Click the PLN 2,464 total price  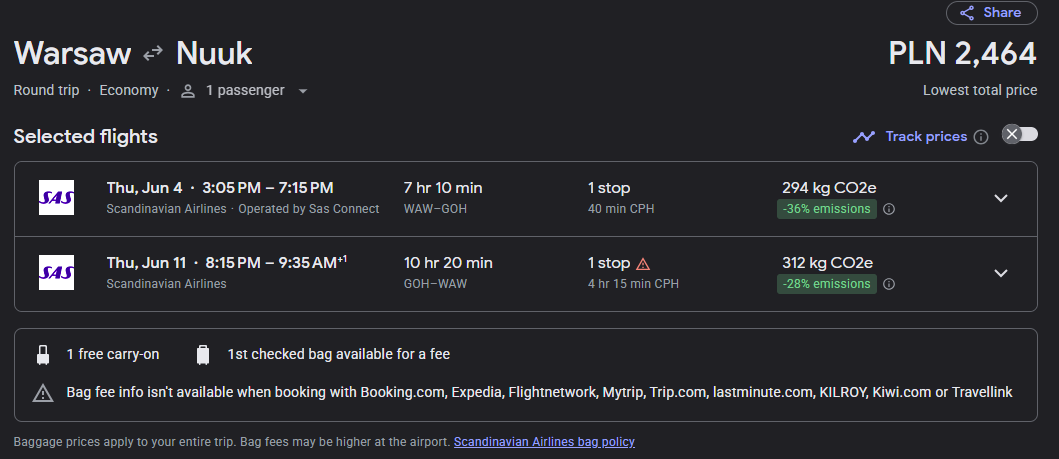coord(962,54)
